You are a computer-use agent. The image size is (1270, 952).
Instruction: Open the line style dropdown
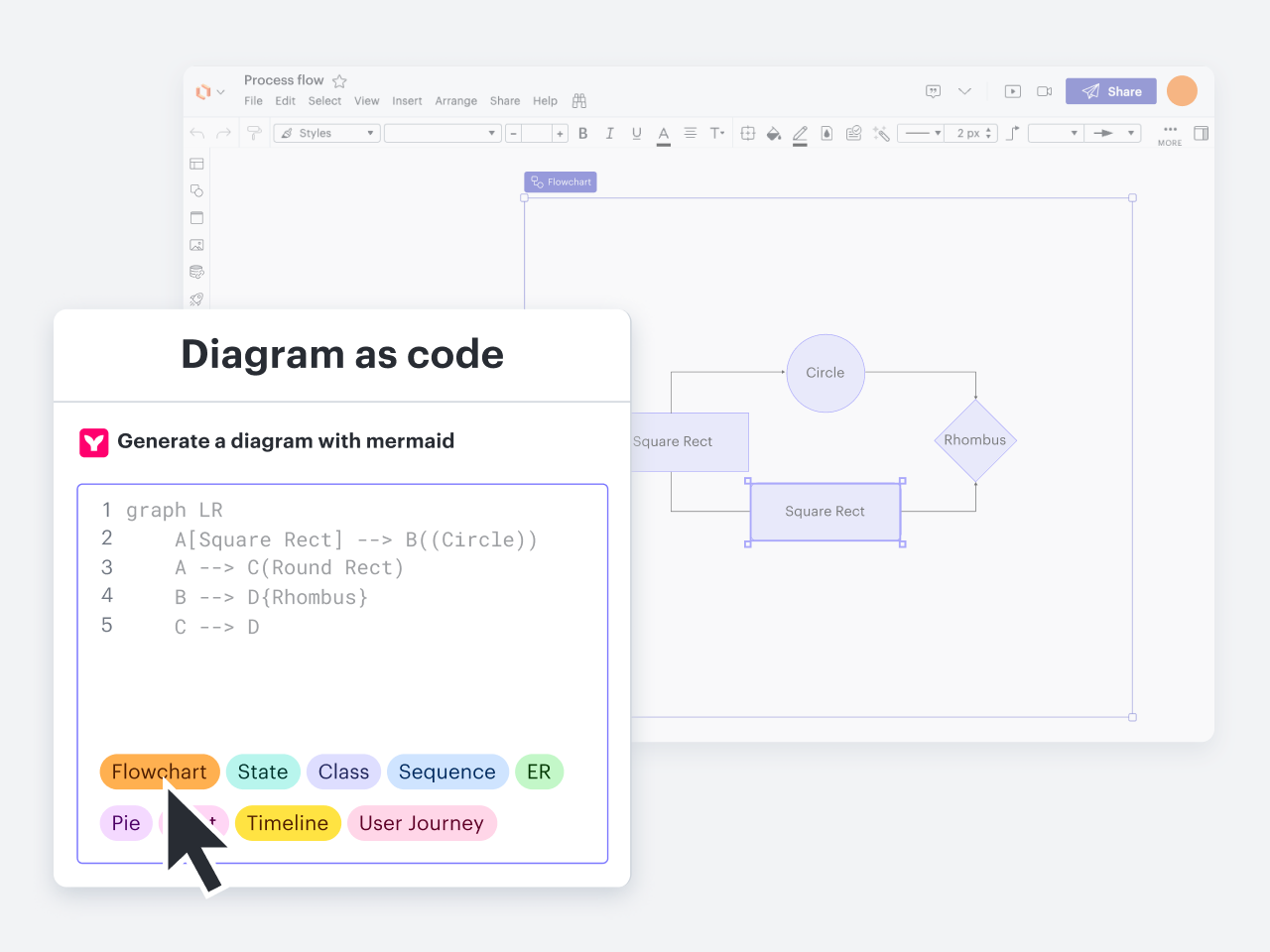(921, 133)
